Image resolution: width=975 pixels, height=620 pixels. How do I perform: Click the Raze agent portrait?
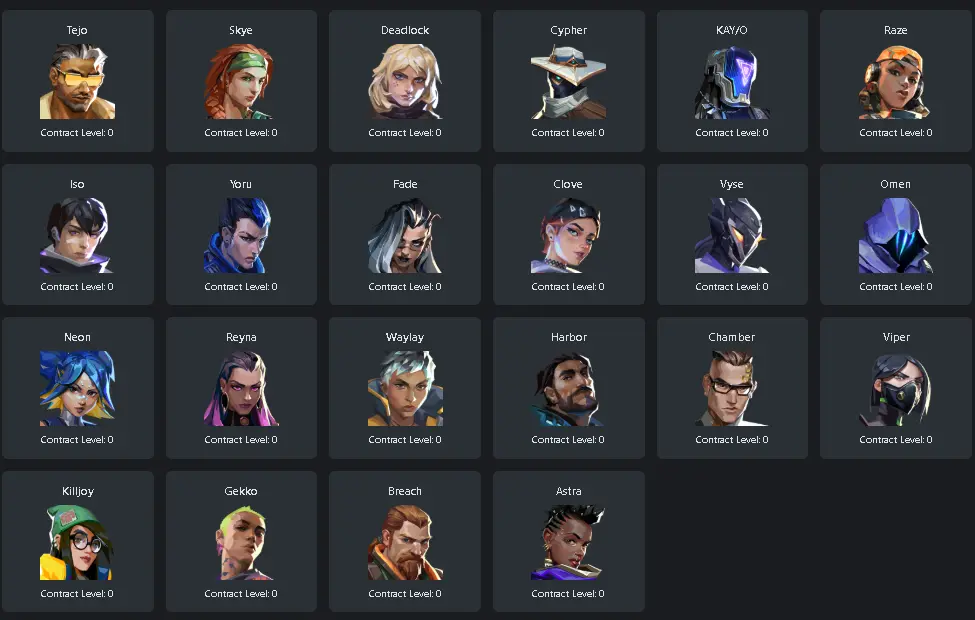895,81
